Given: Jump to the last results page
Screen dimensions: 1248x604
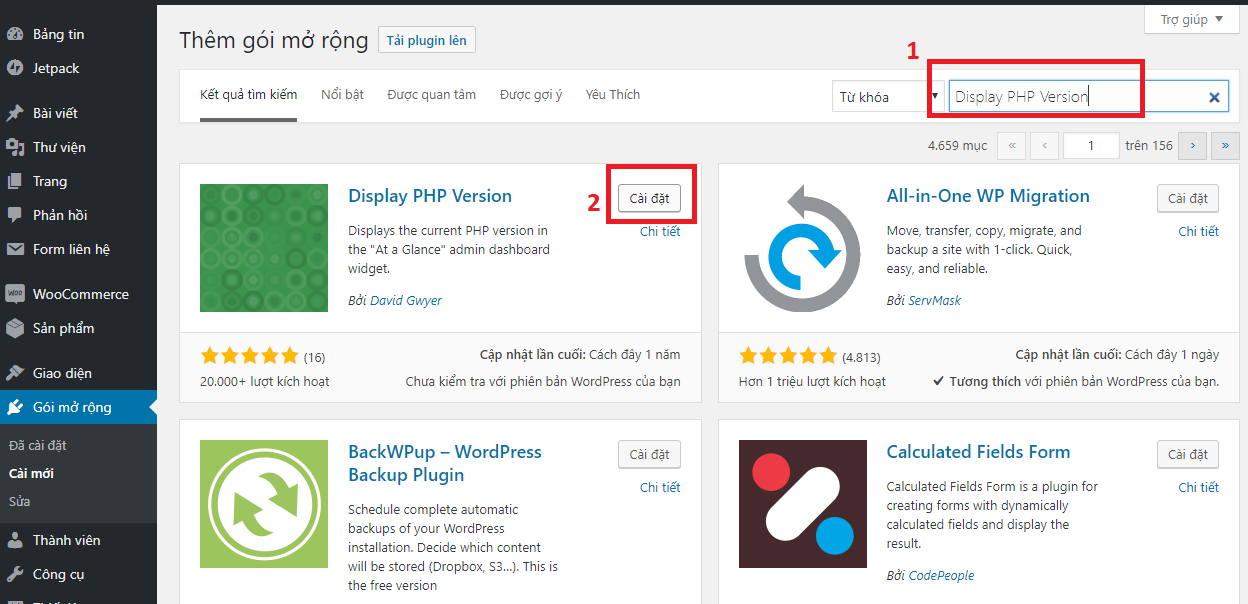Looking at the screenshot, I should 1226,146.
